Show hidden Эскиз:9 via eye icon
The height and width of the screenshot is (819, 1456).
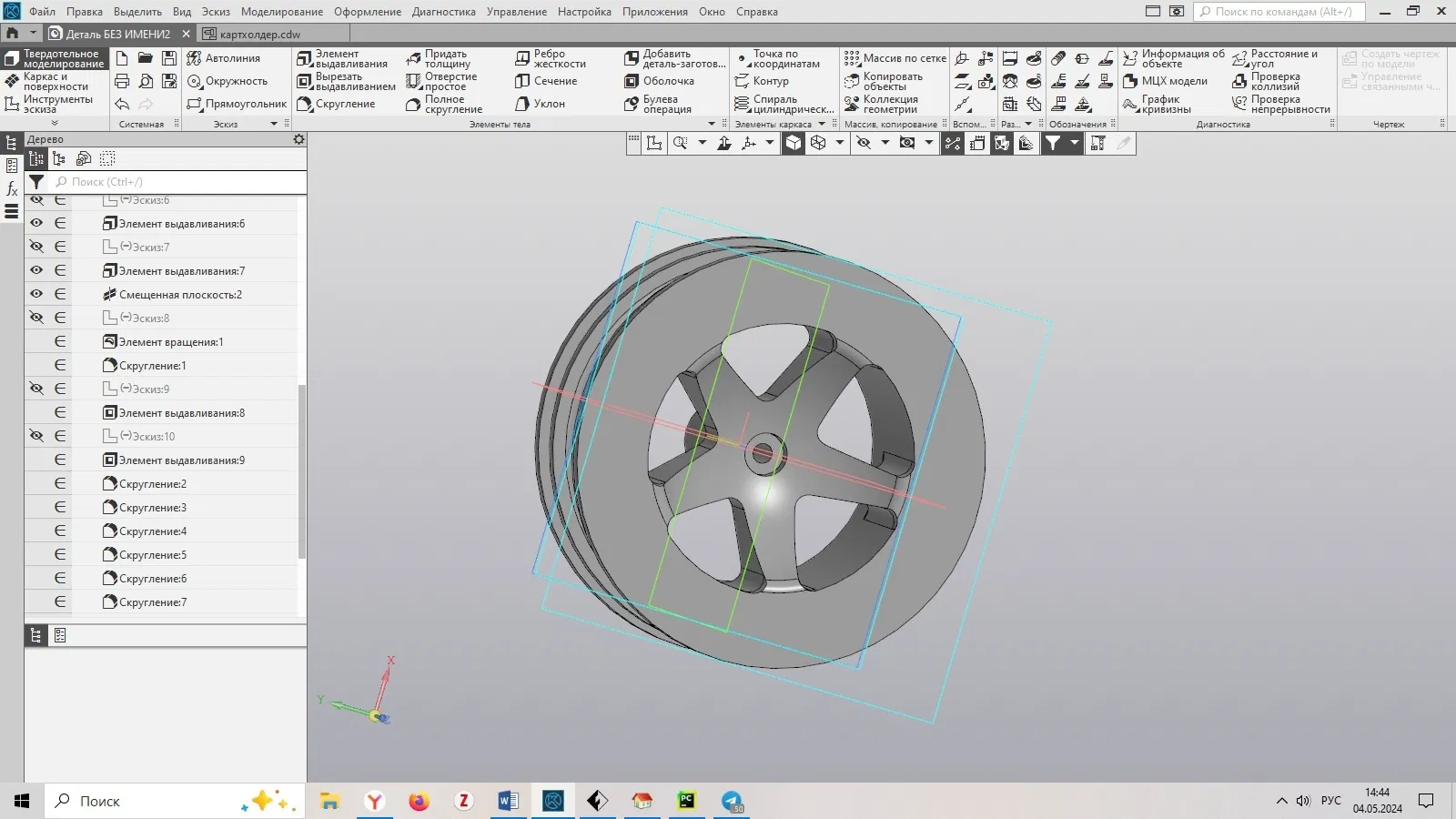point(36,389)
